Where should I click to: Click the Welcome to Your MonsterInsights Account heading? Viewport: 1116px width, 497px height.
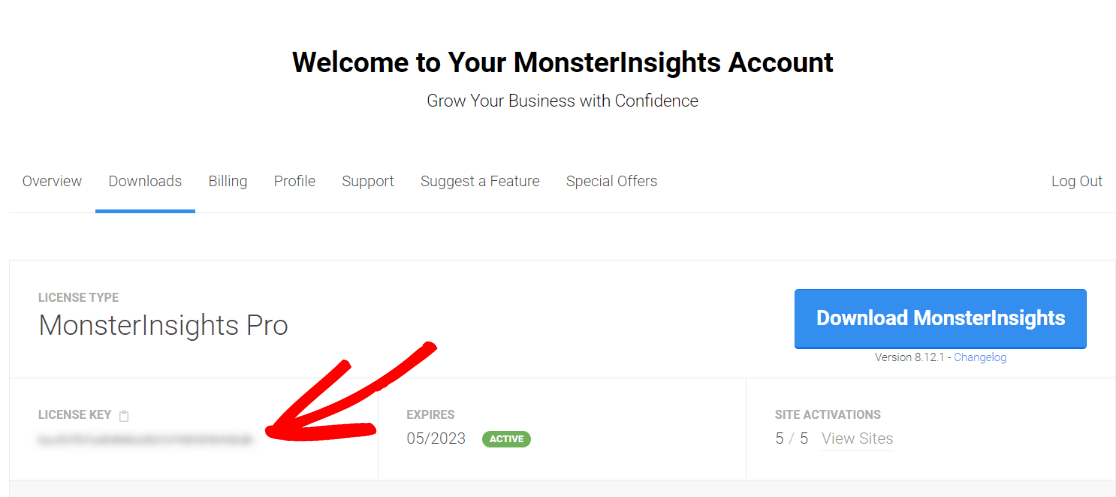(x=563, y=62)
